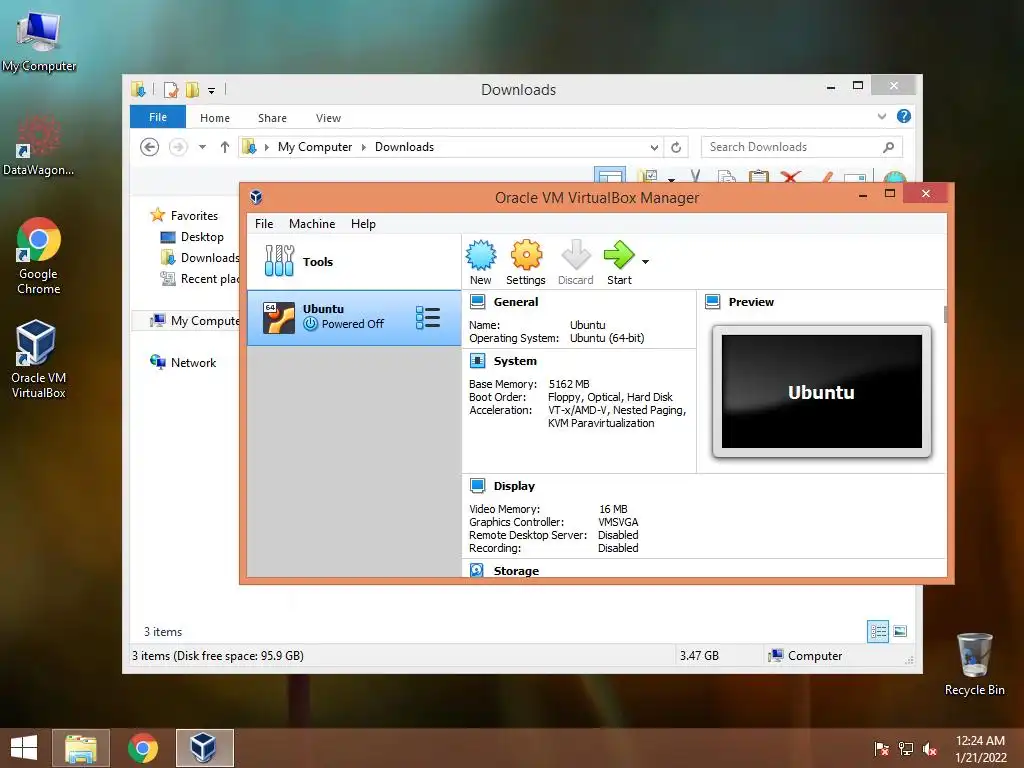This screenshot has height=768, width=1024.
Task: Click the Ubuntu preview thumbnail
Action: pyautogui.click(x=822, y=391)
